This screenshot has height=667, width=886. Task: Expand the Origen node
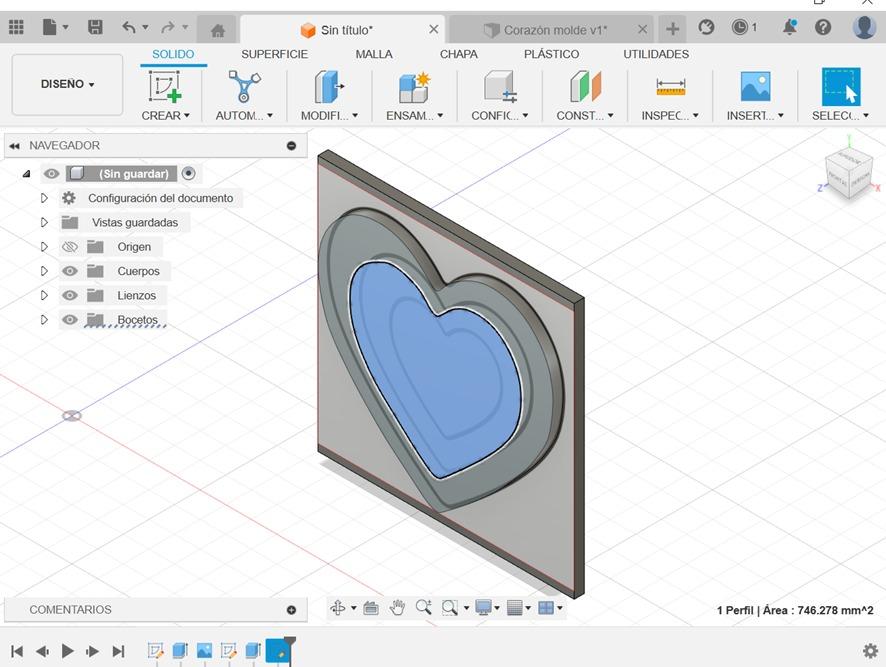(44, 247)
